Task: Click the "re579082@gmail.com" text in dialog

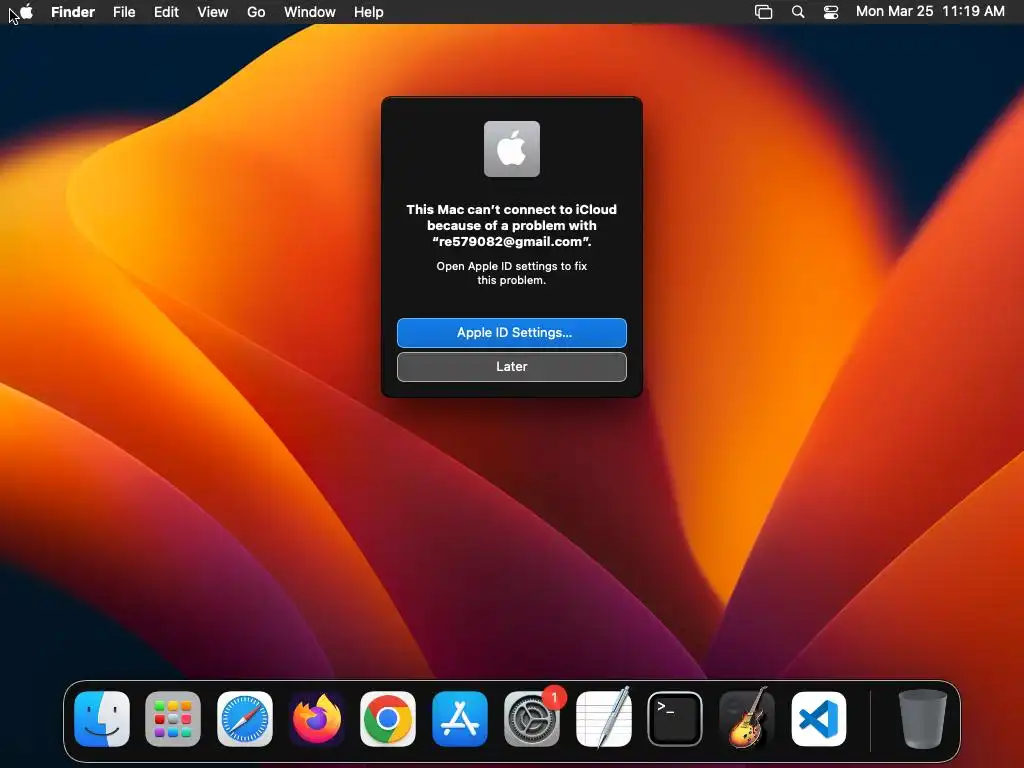Action: (512, 242)
